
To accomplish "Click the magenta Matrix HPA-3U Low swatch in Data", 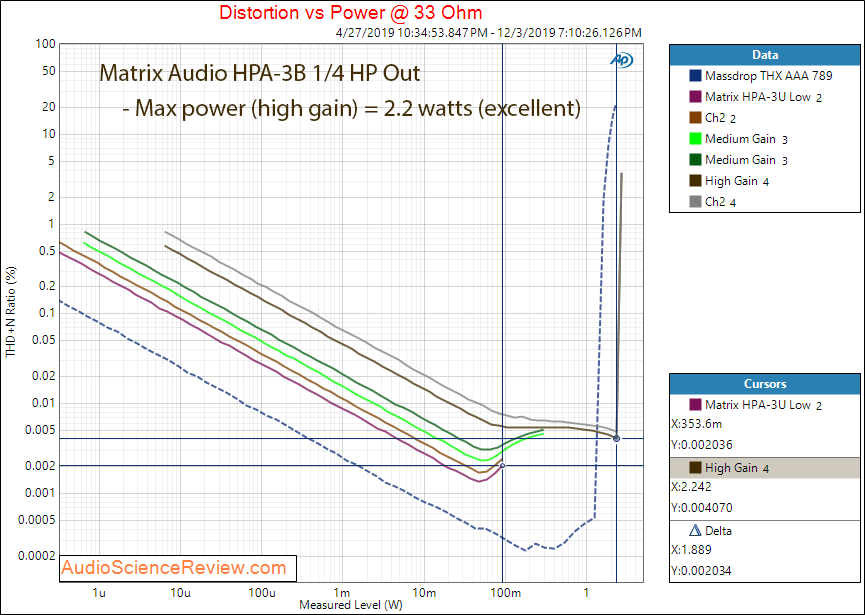I will 695,97.
